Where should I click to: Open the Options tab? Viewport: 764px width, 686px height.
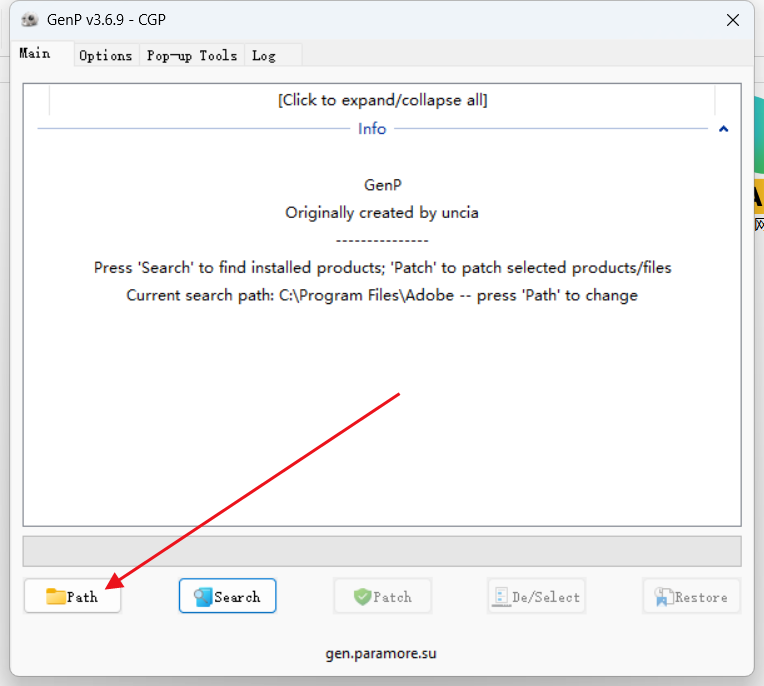[106, 55]
